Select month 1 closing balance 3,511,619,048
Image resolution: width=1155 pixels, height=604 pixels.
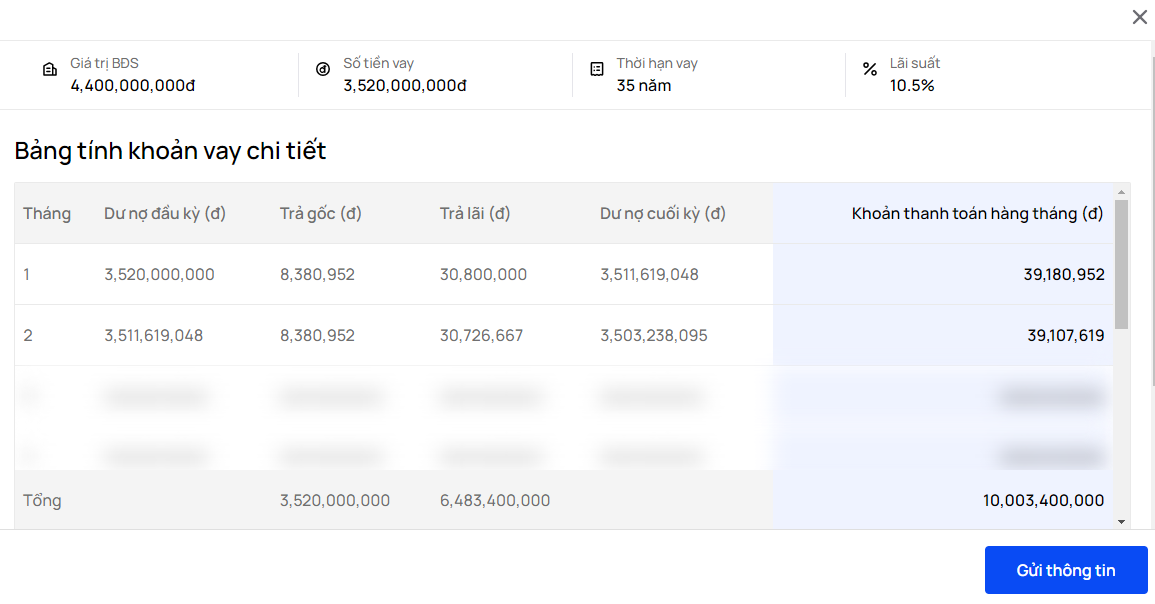click(x=649, y=275)
